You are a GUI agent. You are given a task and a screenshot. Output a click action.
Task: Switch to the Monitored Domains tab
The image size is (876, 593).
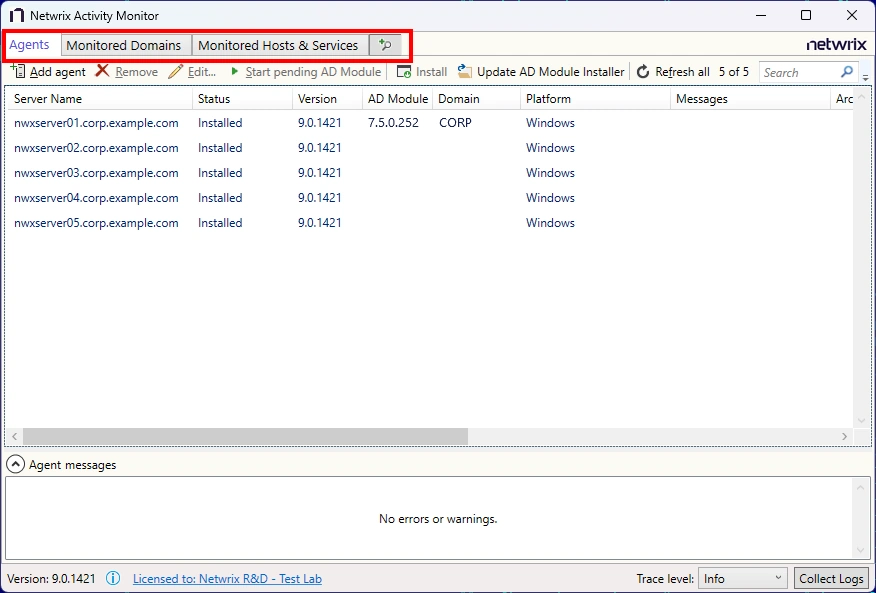[125, 44]
